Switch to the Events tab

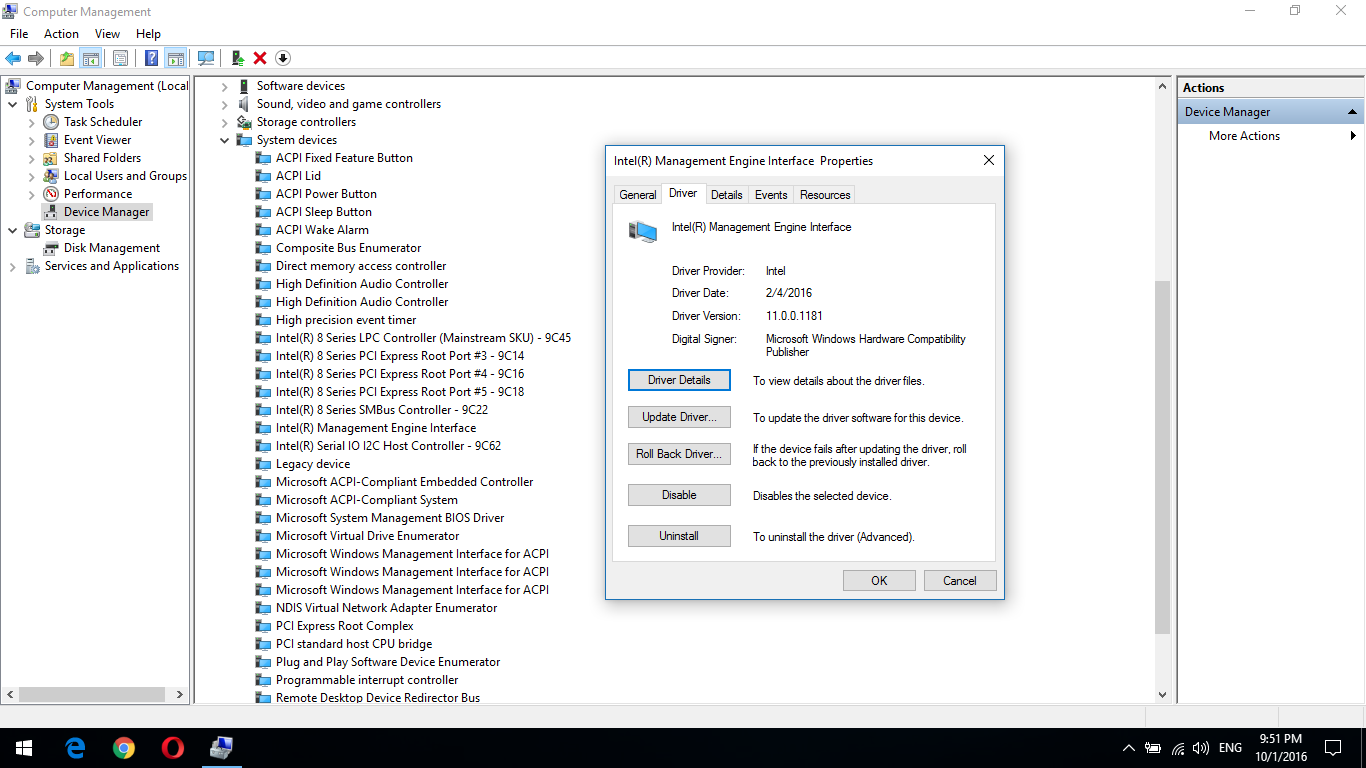point(771,195)
